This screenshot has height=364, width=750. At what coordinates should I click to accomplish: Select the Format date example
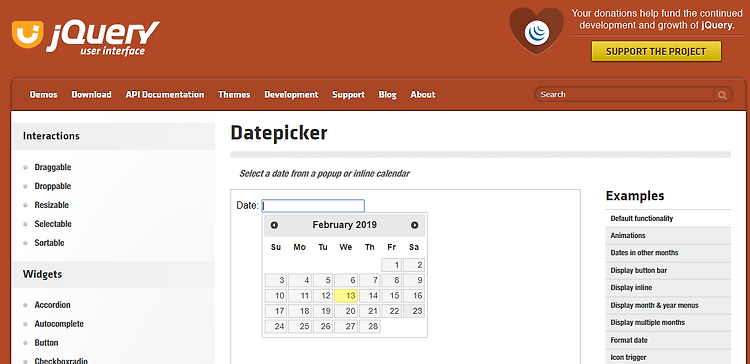(668, 341)
